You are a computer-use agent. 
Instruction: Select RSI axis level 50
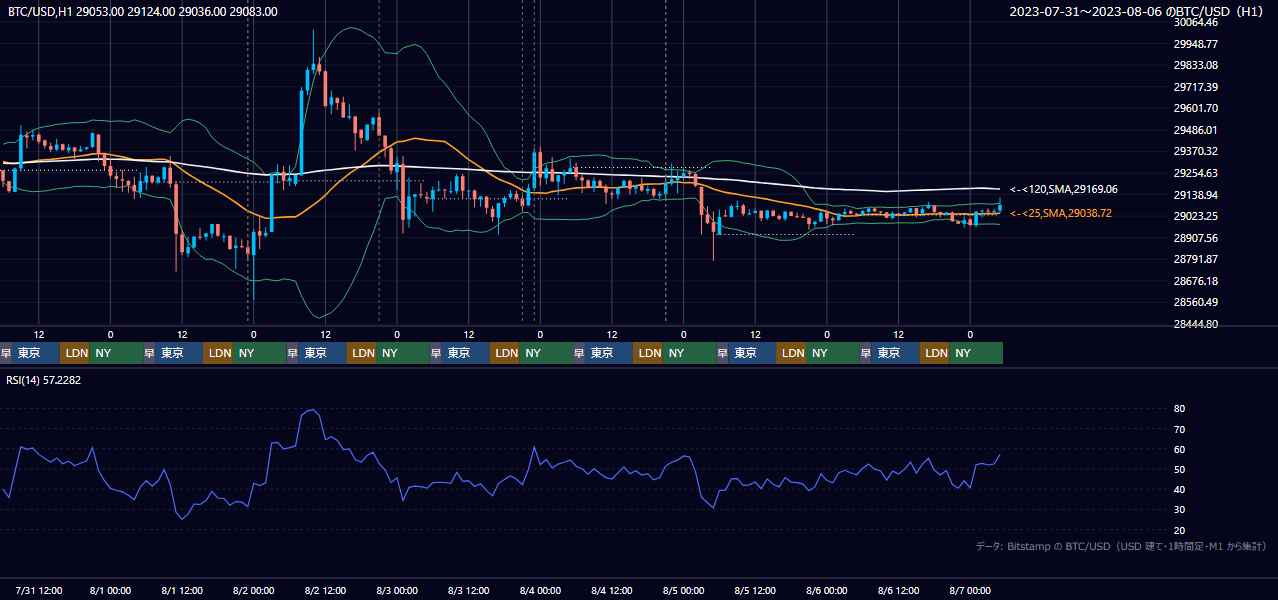[x=1179, y=469]
